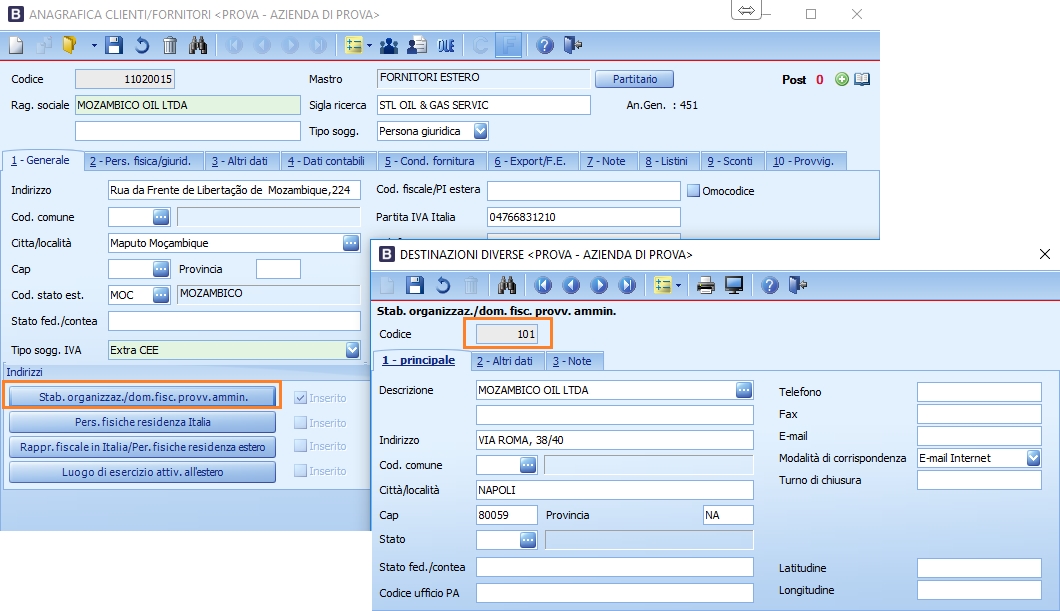Click the Partitario button

coord(634,79)
